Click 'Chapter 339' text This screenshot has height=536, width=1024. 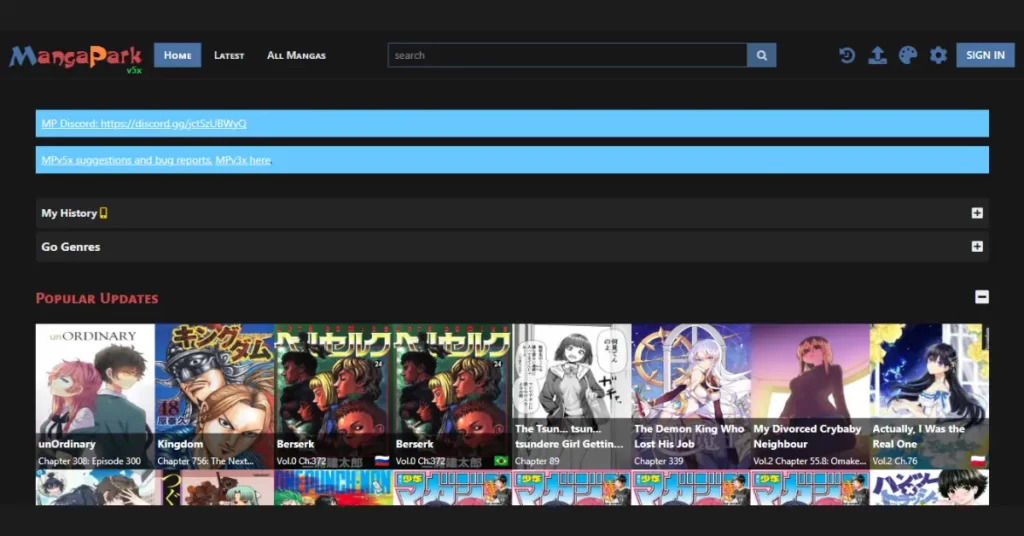(x=658, y=461)
